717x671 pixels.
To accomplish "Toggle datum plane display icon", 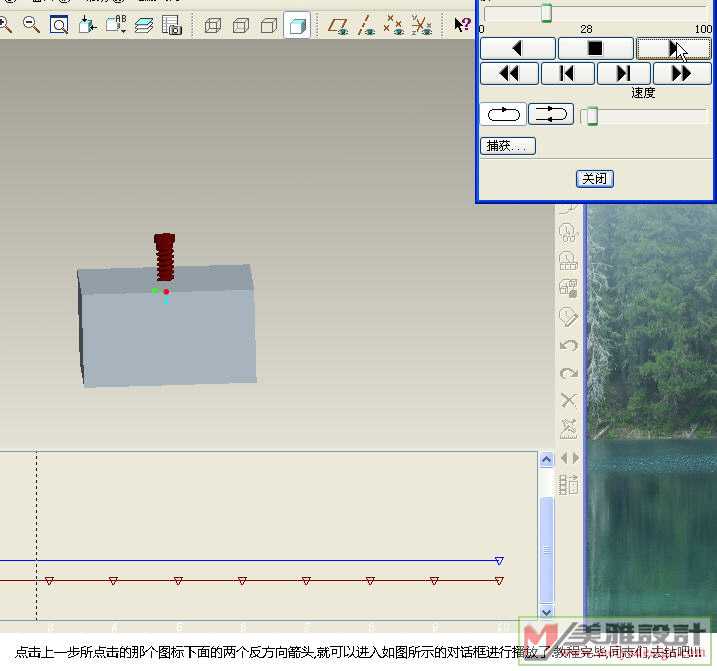I will click(x=339, y=25).
